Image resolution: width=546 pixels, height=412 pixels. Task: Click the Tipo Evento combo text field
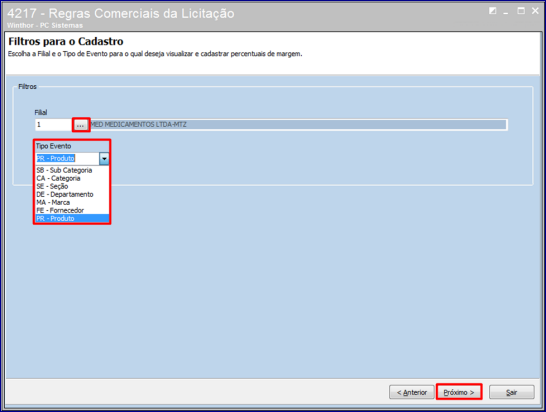68,158
